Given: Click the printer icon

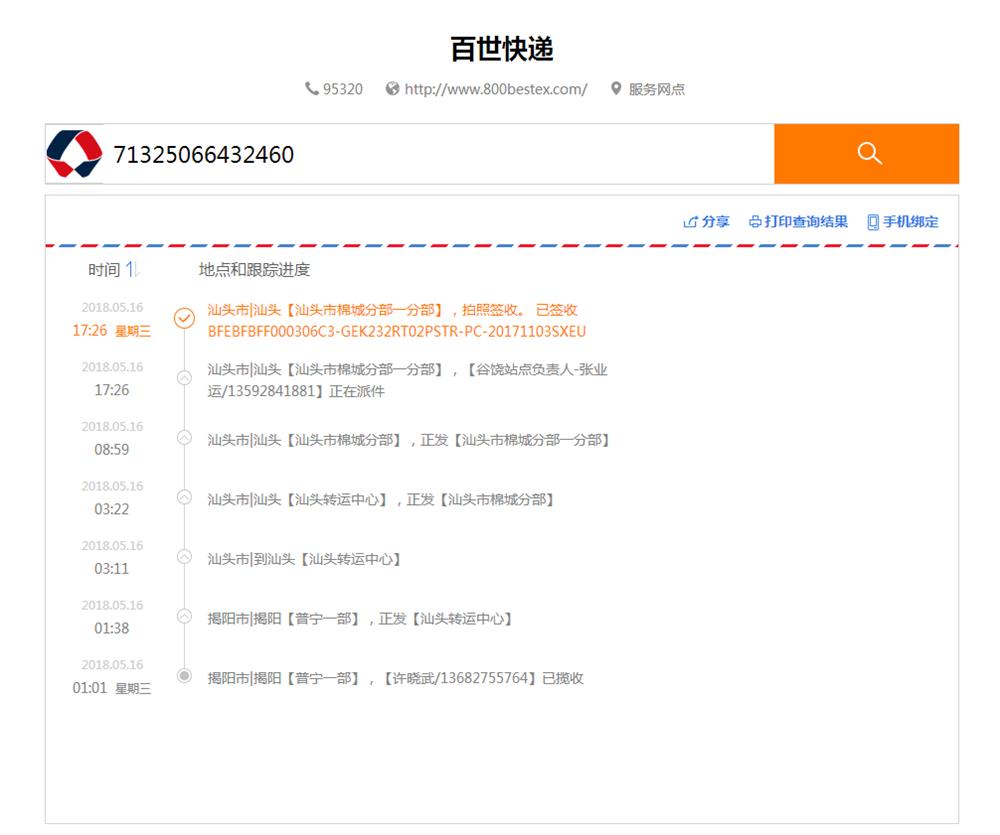Looking at the screenshot, I should 755,222.
